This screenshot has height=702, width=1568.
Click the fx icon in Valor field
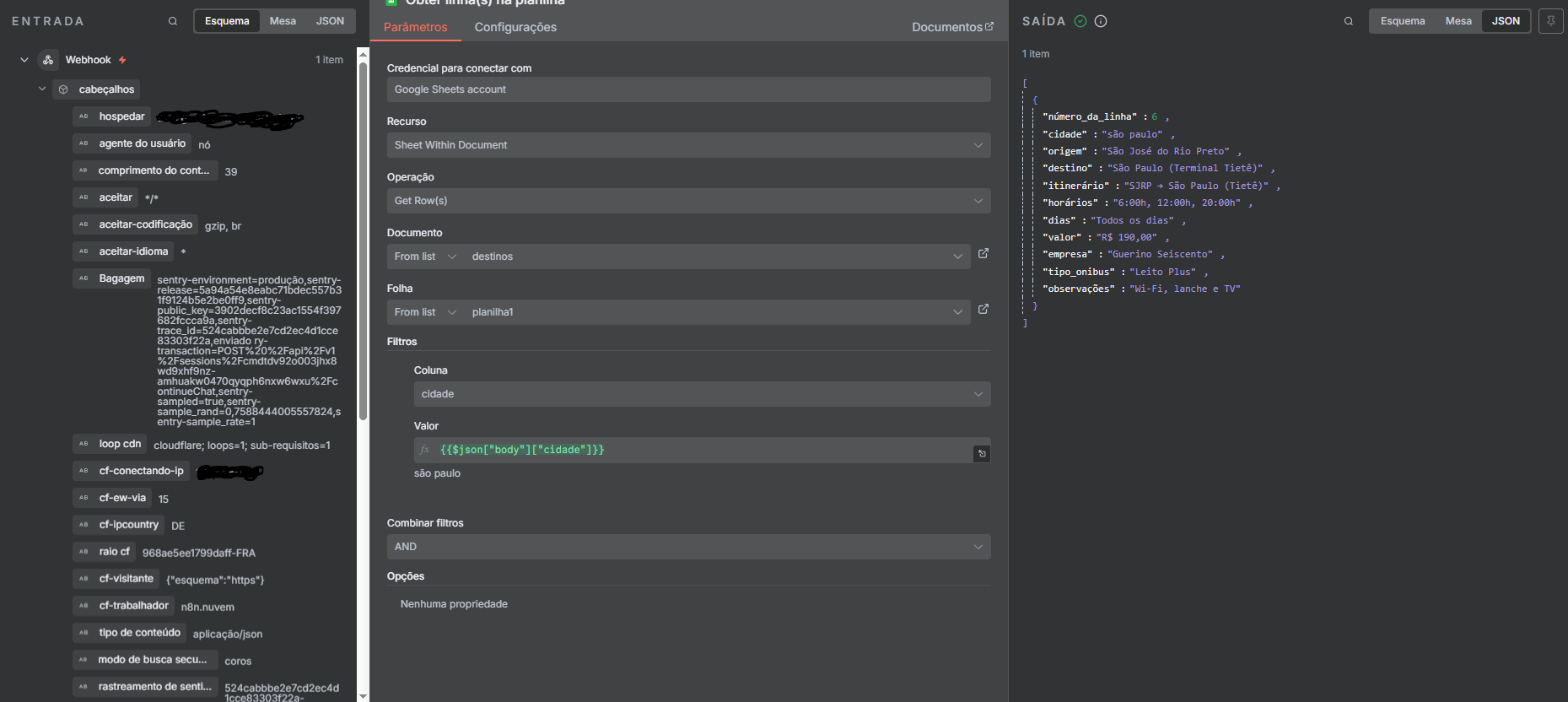[x=425, y=450]
